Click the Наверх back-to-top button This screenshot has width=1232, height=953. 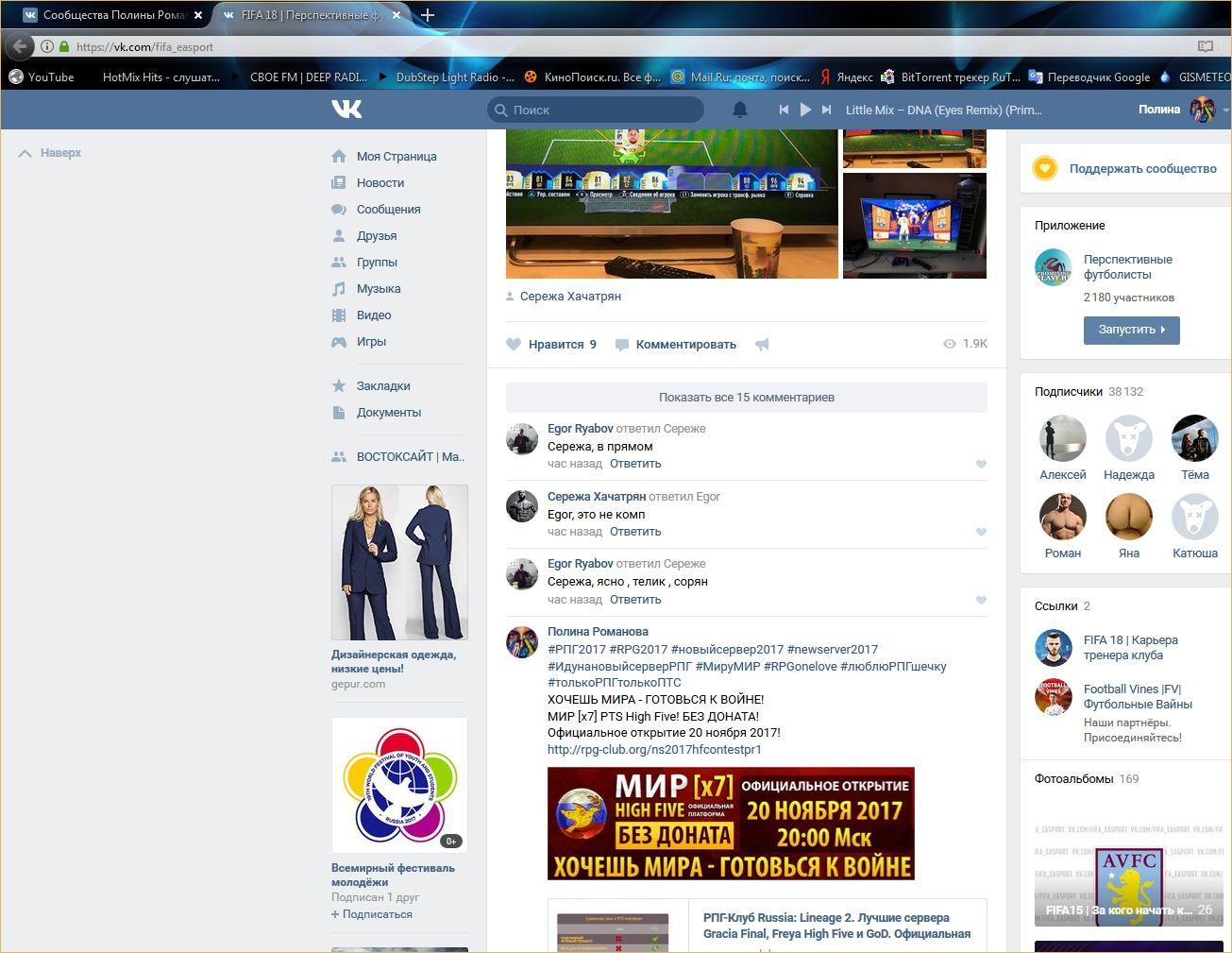(50, 152)
